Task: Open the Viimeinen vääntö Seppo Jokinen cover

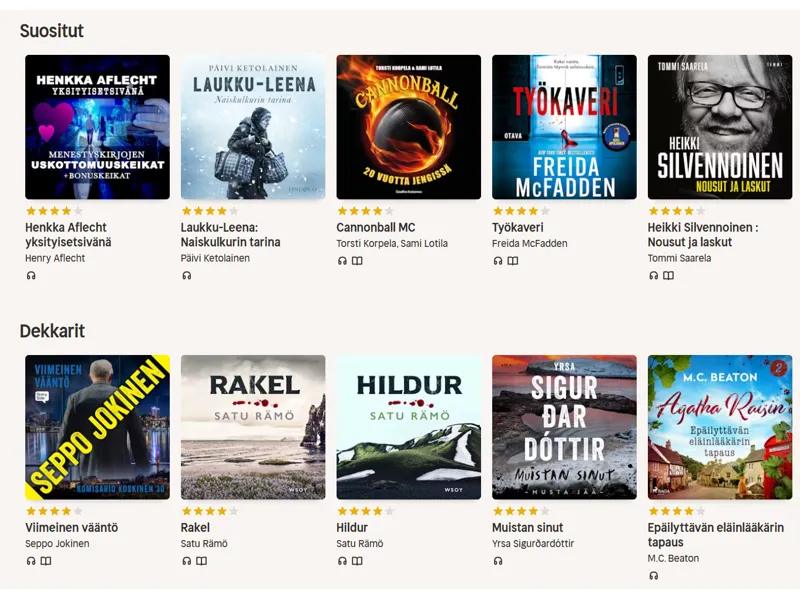Action: [x=97, y=427]
